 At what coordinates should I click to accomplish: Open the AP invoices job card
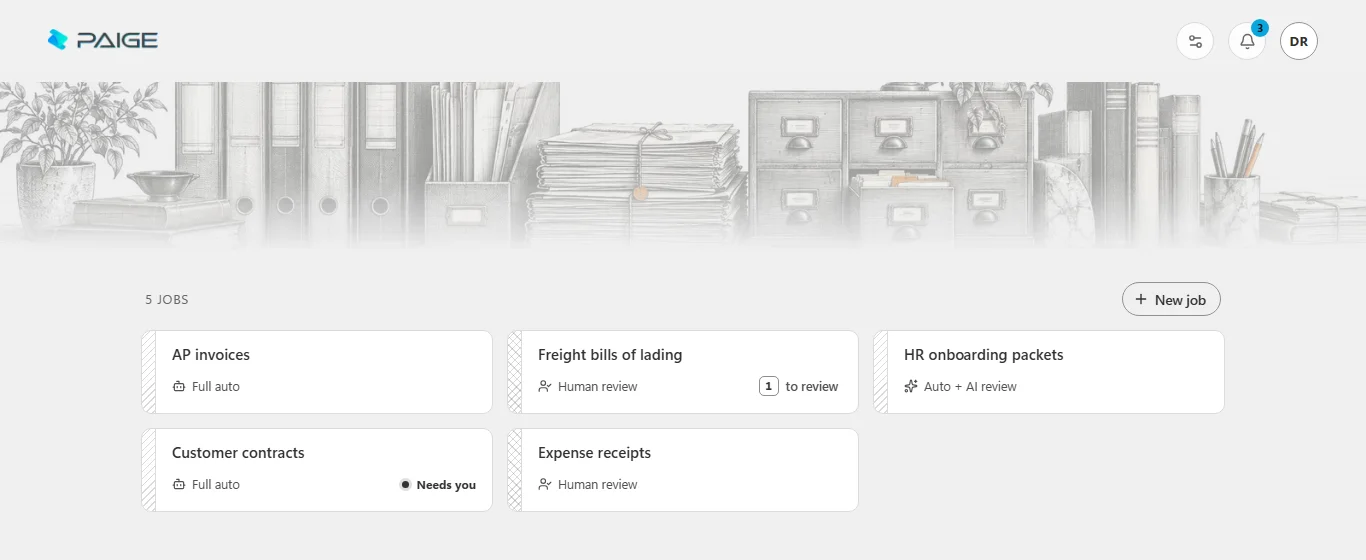point(317,372)
